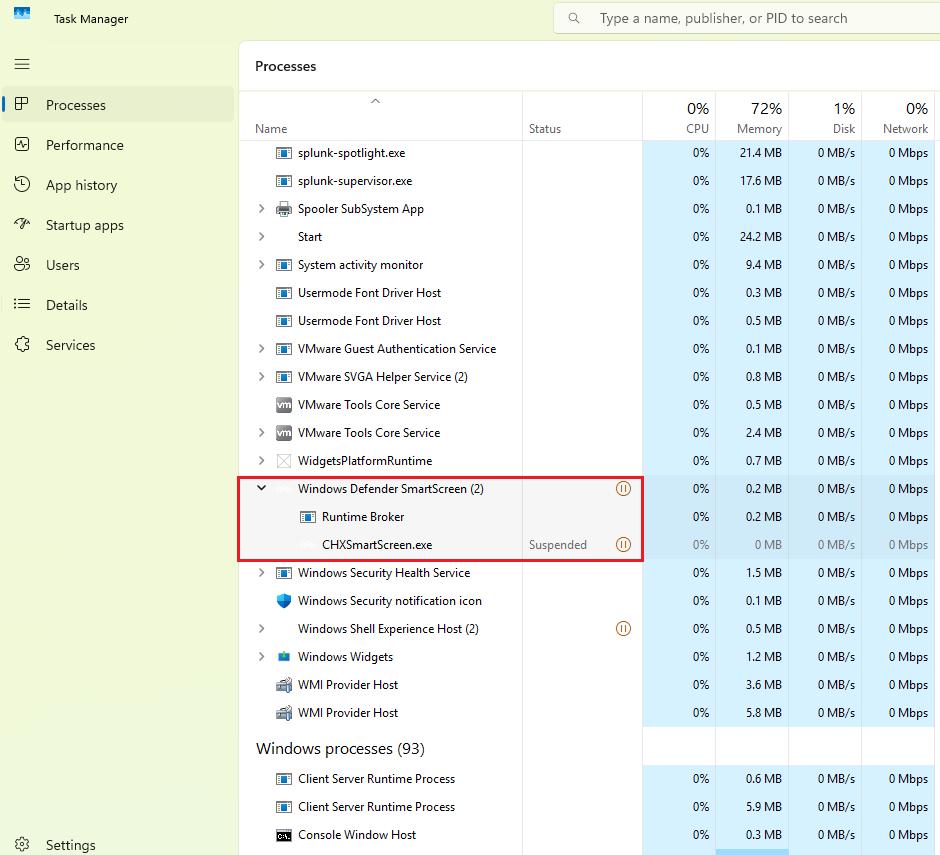Click the search magnifier icon

coord(573,18)
